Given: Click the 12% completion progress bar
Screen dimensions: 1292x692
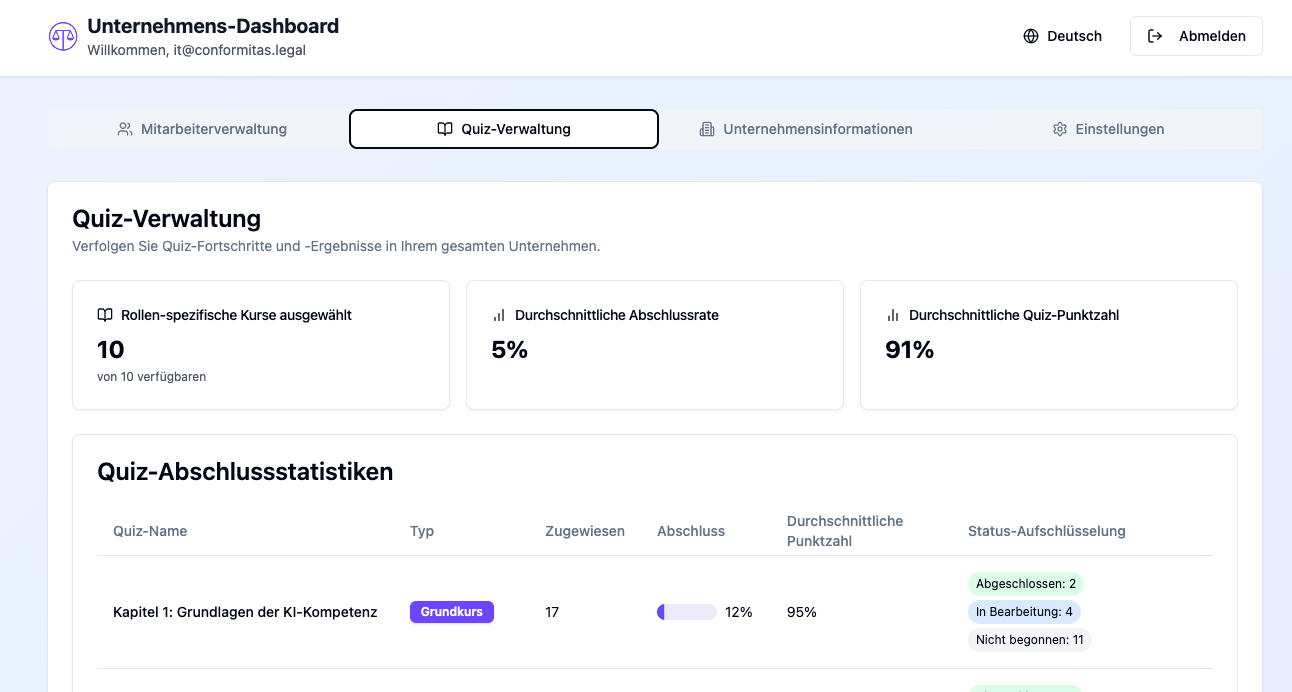Looking at the screenshot, I should click(x=686, y=612).
